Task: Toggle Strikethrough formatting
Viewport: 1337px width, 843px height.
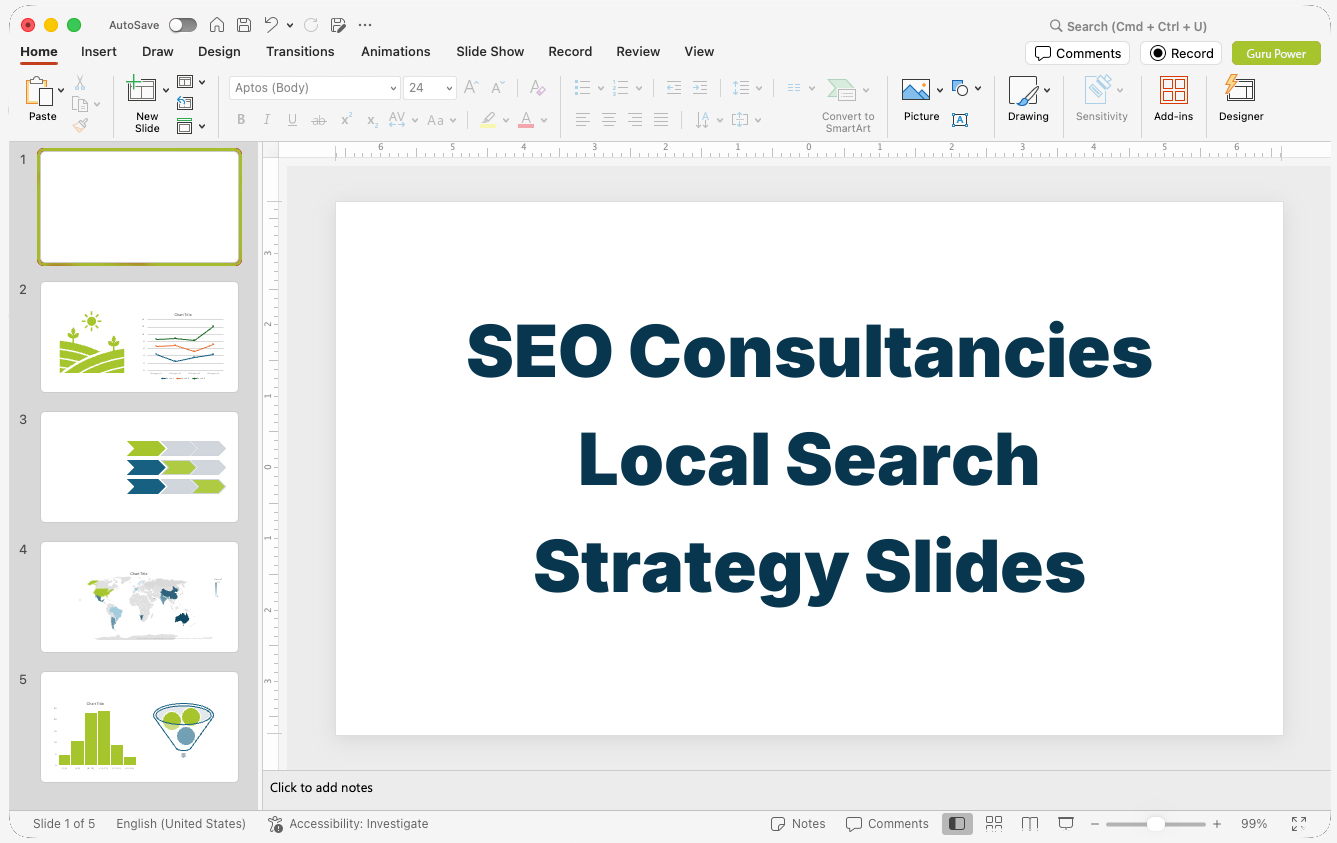Action: click(319, 120)
